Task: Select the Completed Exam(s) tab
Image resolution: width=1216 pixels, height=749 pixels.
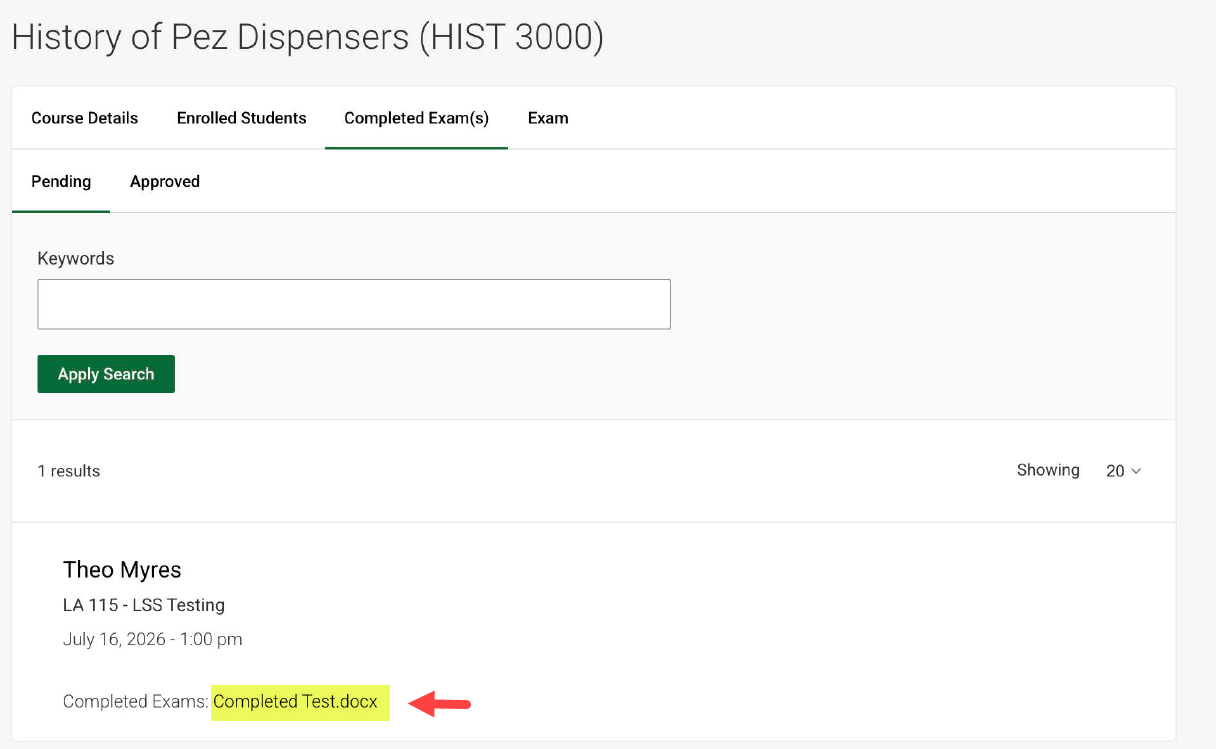Action: coord(416,118)
